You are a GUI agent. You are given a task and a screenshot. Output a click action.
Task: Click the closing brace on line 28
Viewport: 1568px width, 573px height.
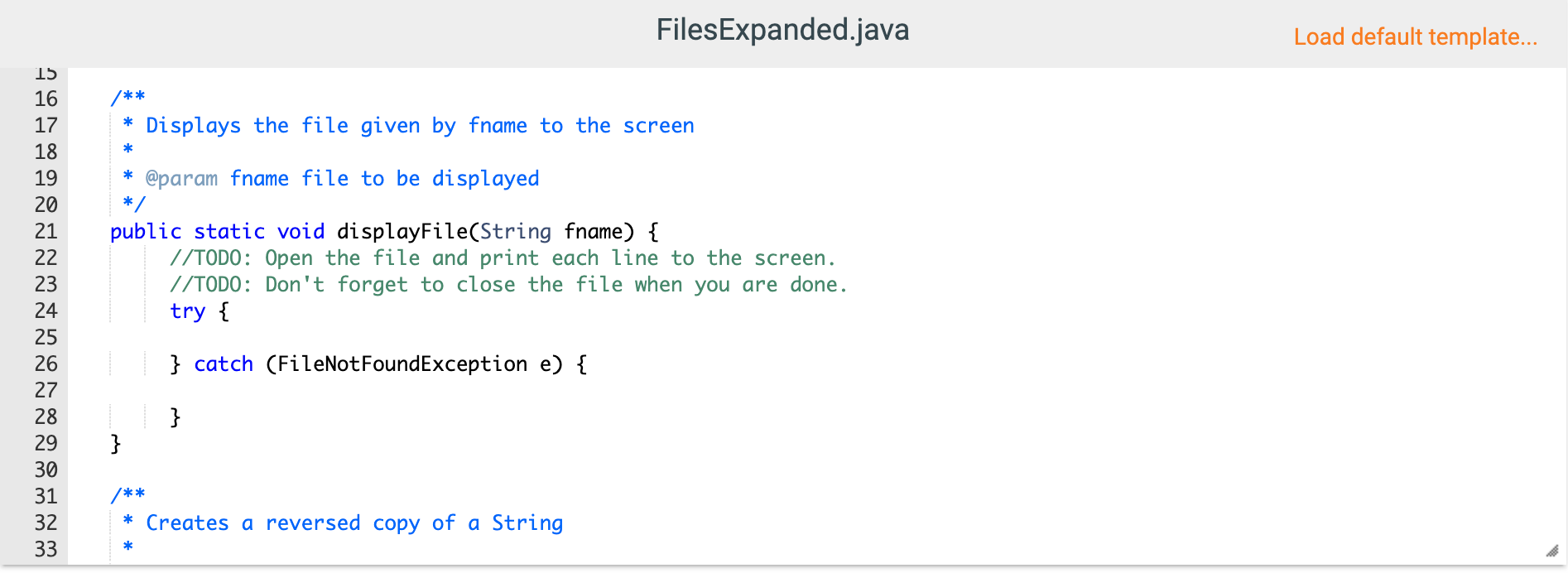tap(176, 417)
